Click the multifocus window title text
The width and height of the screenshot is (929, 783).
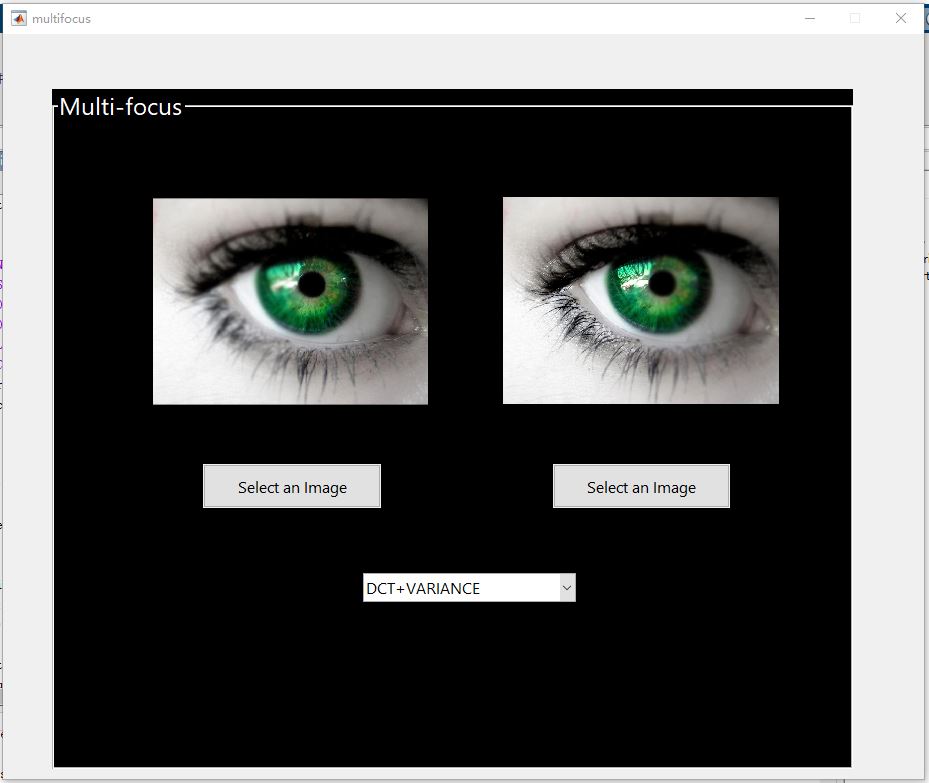point(62,19)
